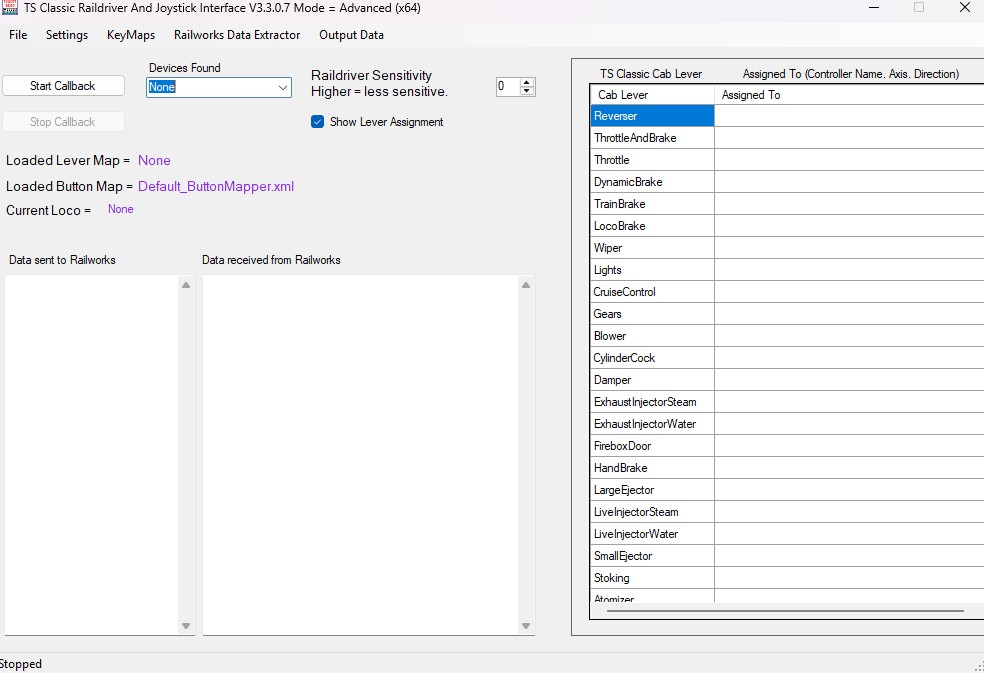Viewport: 984px width, 673px height.
Task: Select the TrainBrake lever row
Action: [x=652, y=204]
